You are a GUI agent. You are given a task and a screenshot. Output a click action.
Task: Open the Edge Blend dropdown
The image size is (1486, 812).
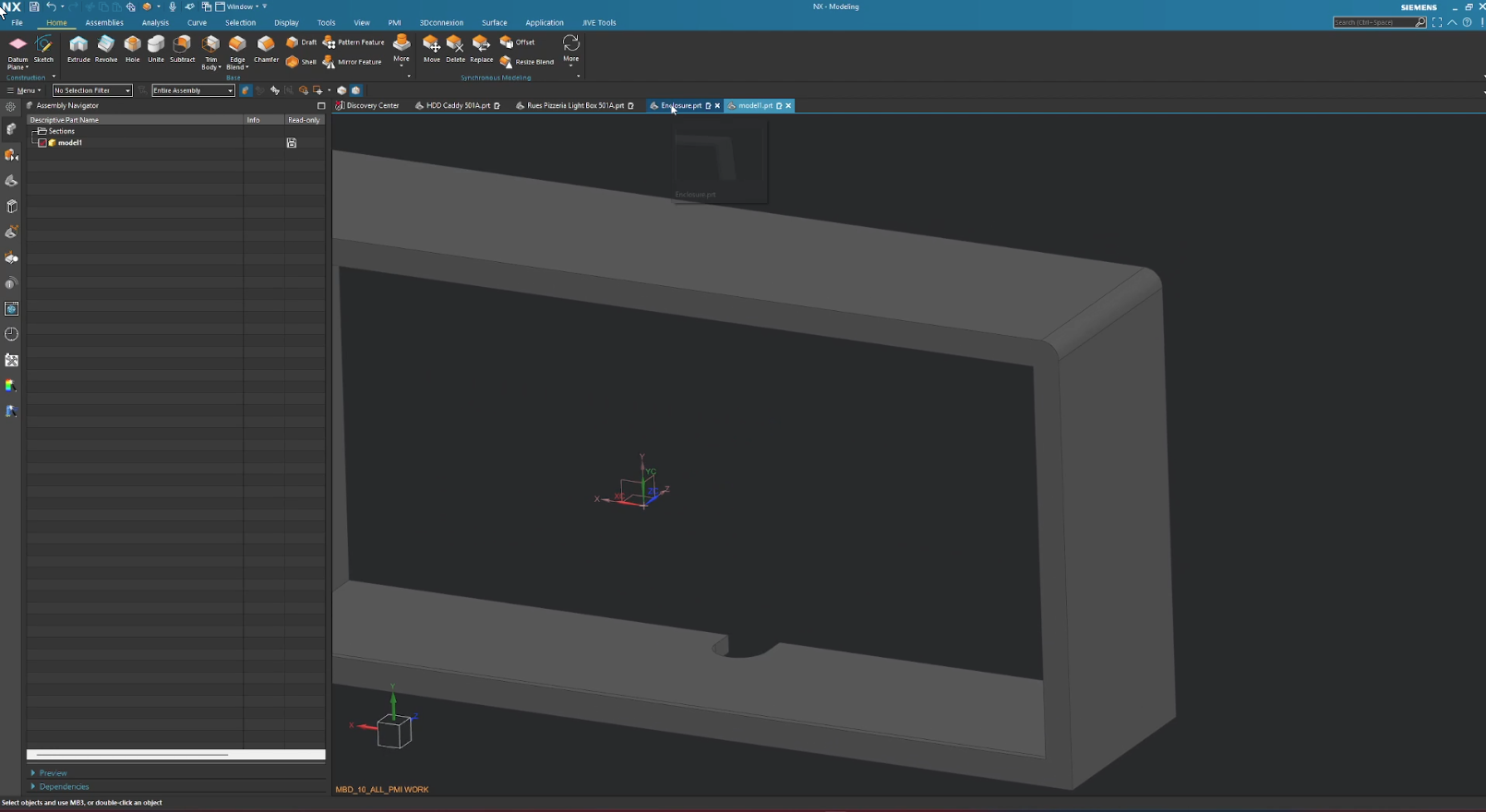point(237,64)
